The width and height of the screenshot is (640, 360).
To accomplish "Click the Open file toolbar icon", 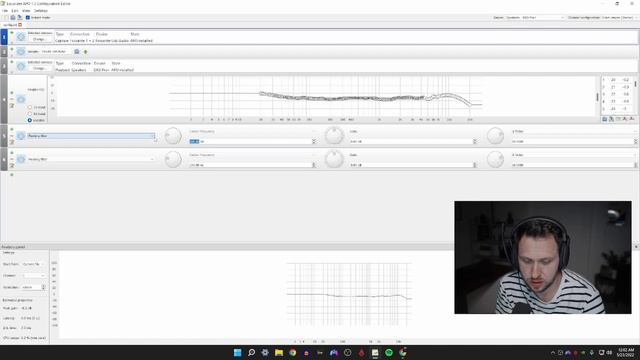I will coord(13,18).
